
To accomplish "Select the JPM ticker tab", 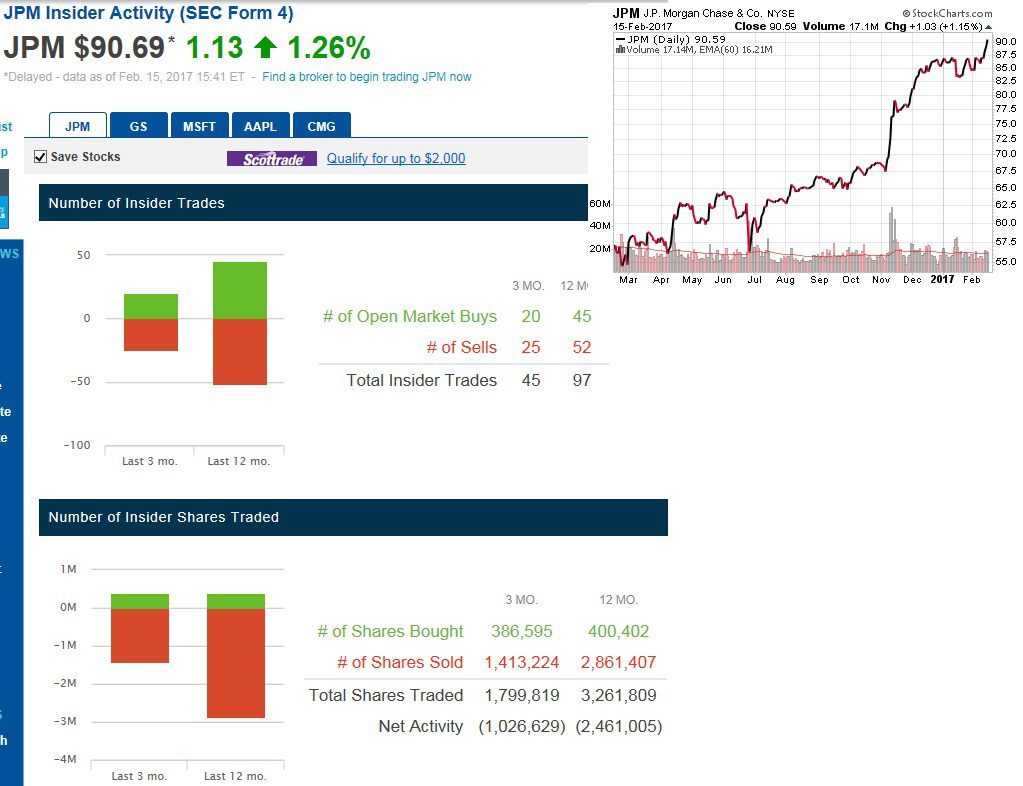I will 78,126.
